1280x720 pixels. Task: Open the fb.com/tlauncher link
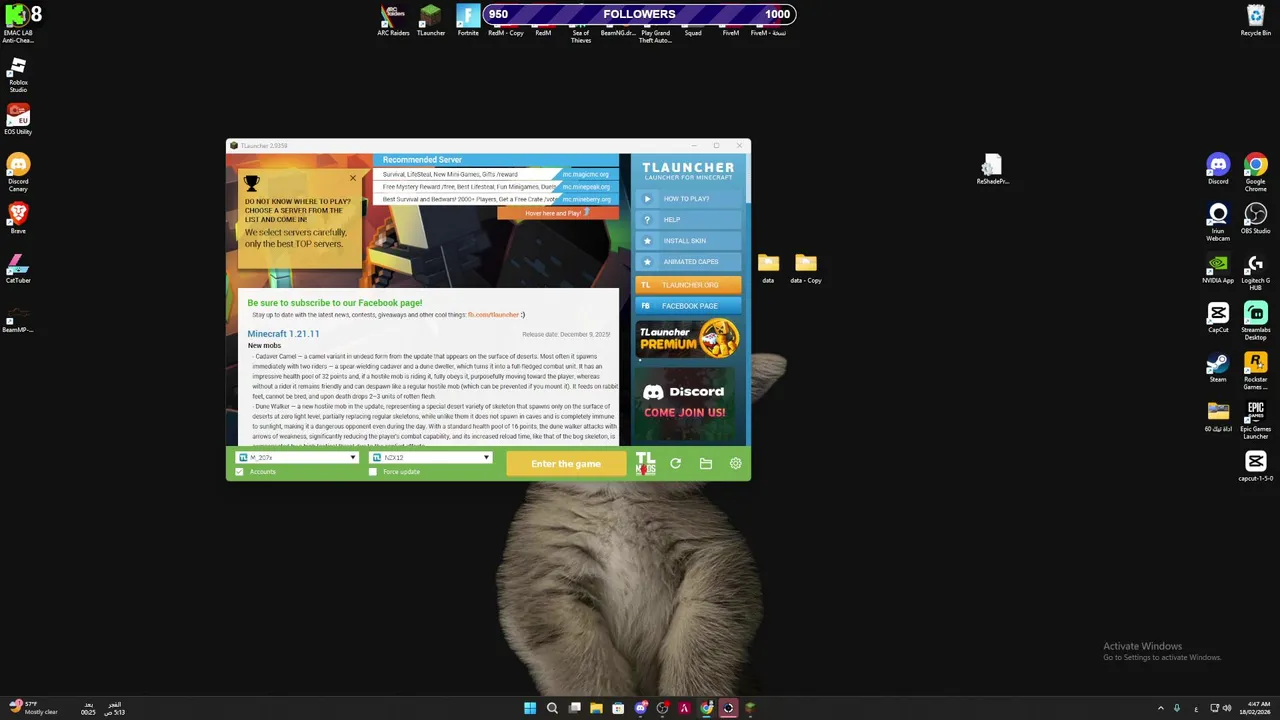pos(494,315)
